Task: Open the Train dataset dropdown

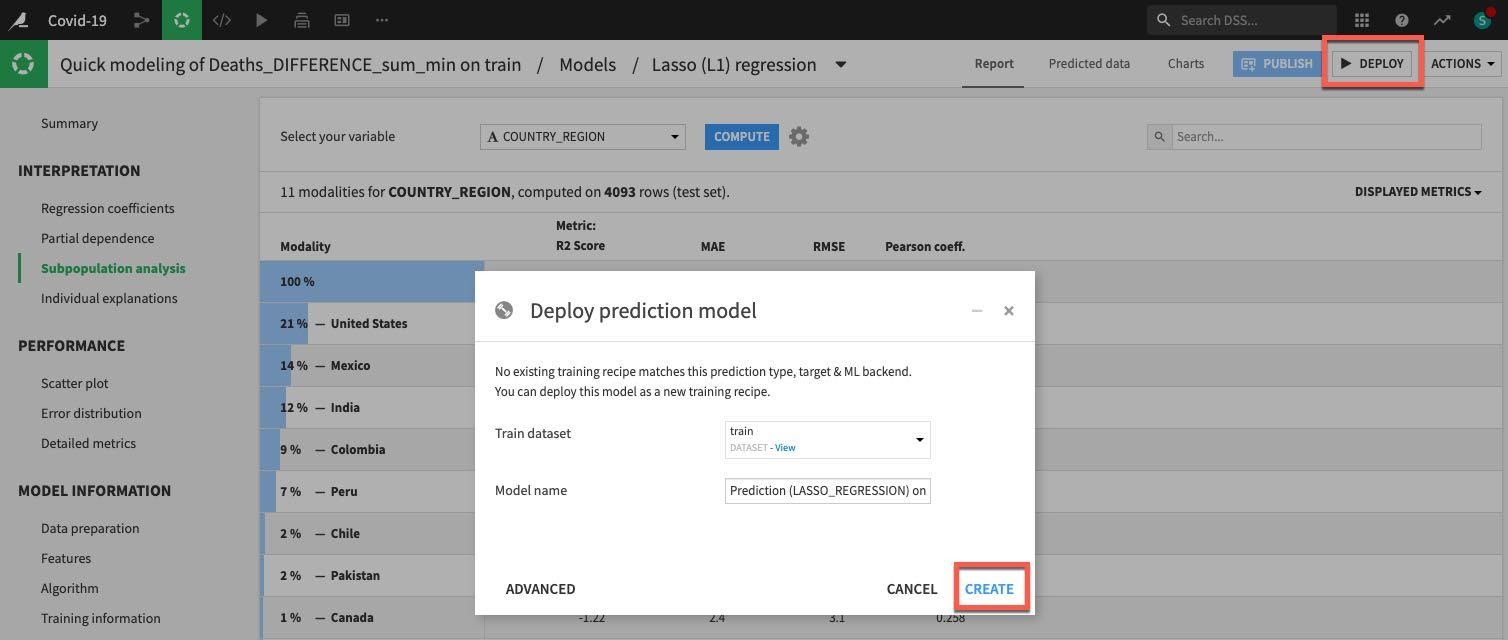Action: (x=827, y=439)
